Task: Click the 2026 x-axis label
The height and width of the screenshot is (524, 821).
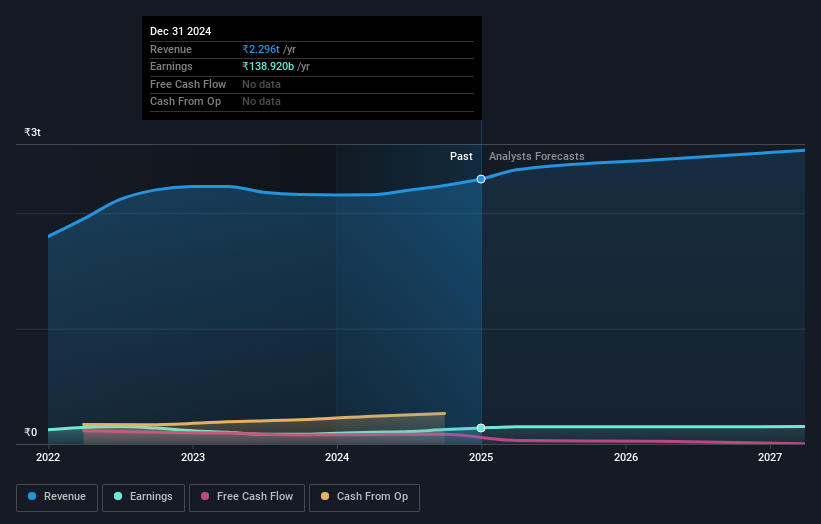Action: (626, 458)
